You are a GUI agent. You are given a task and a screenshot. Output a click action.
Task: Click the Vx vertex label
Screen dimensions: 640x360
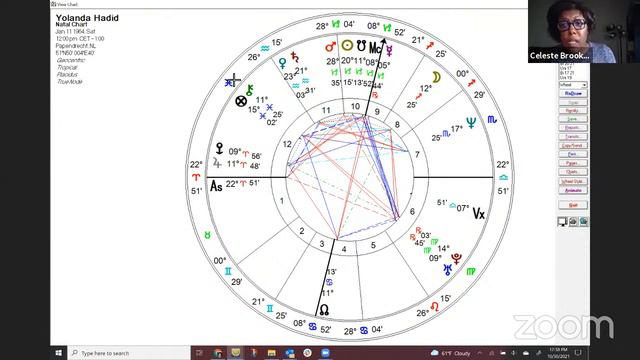(479, 213)
